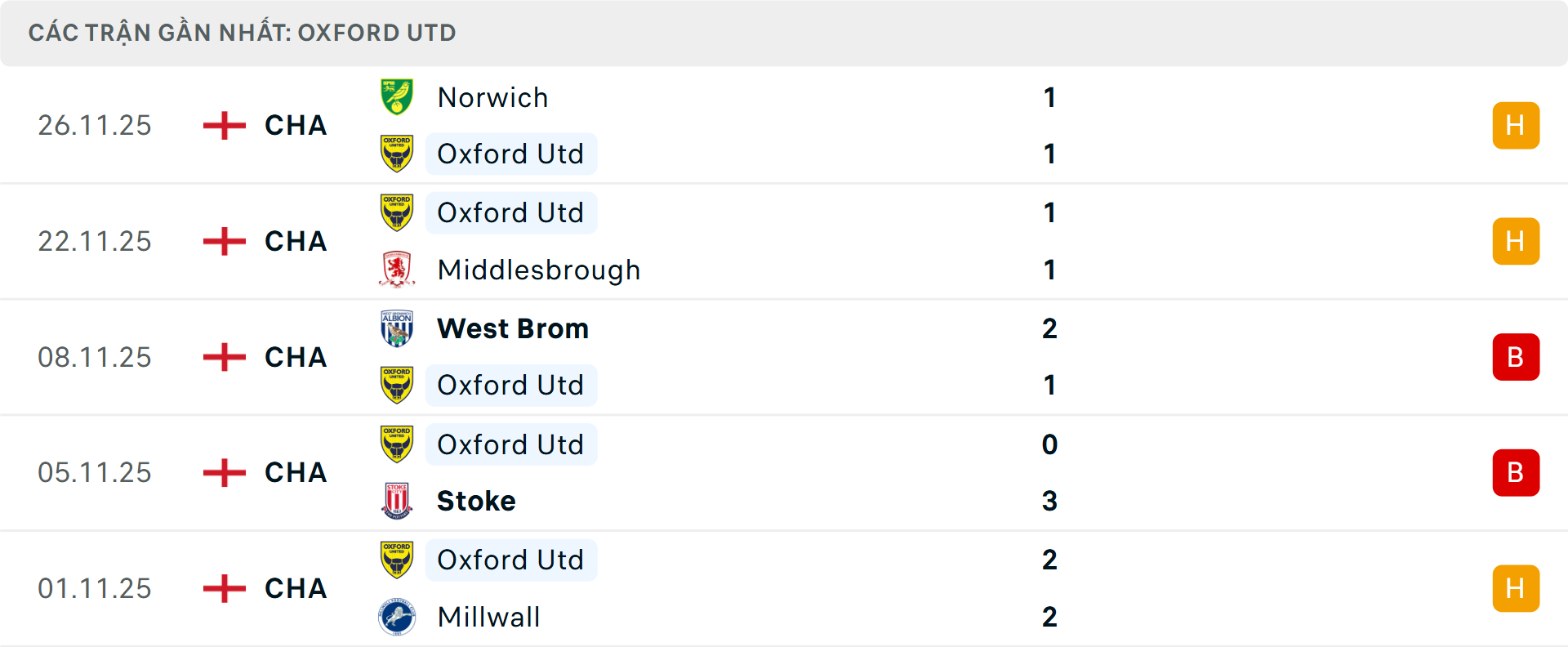1568x647 pixels.
Task: Click the Norwich club crest
Action: click(398, 96)
